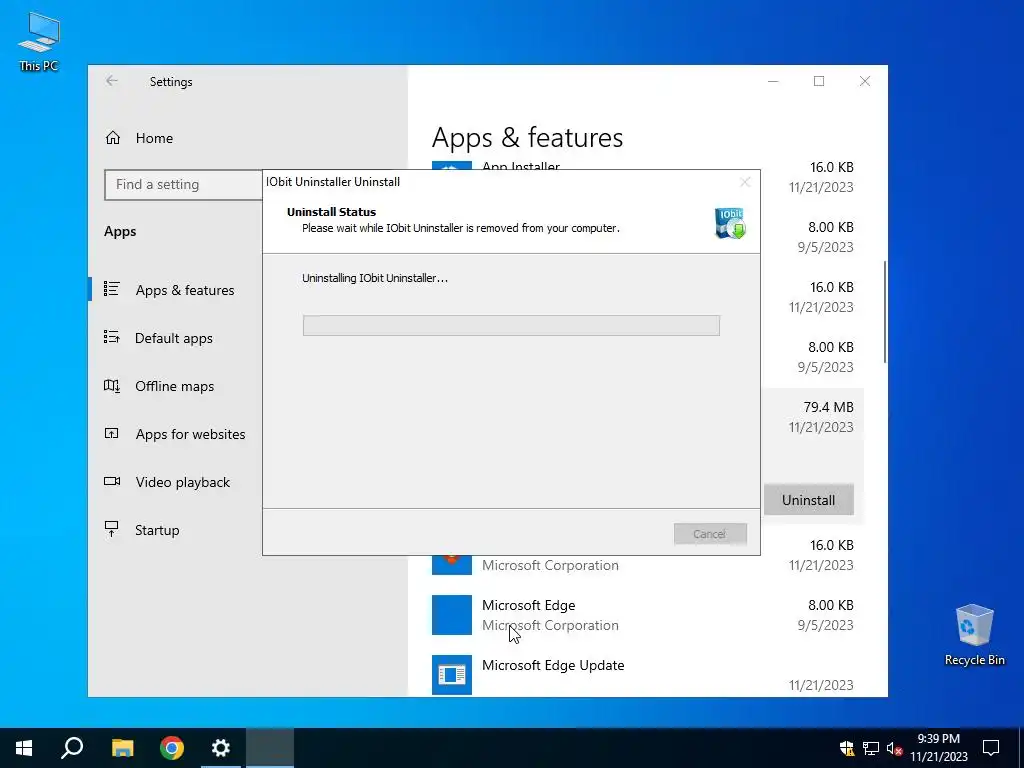The image size is (1024, 768).
Task: Click the uninstall progress bar
Action: click(511, 326)
